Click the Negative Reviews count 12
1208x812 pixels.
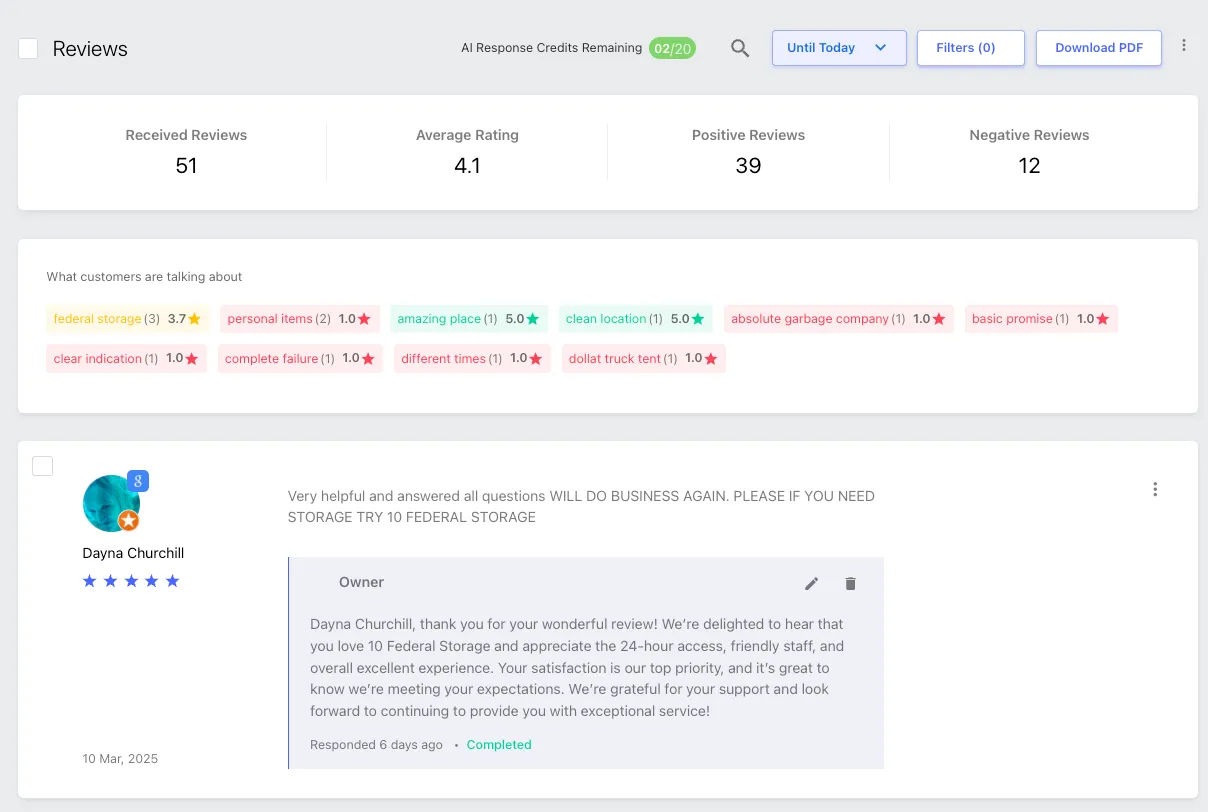[1029, 166]
